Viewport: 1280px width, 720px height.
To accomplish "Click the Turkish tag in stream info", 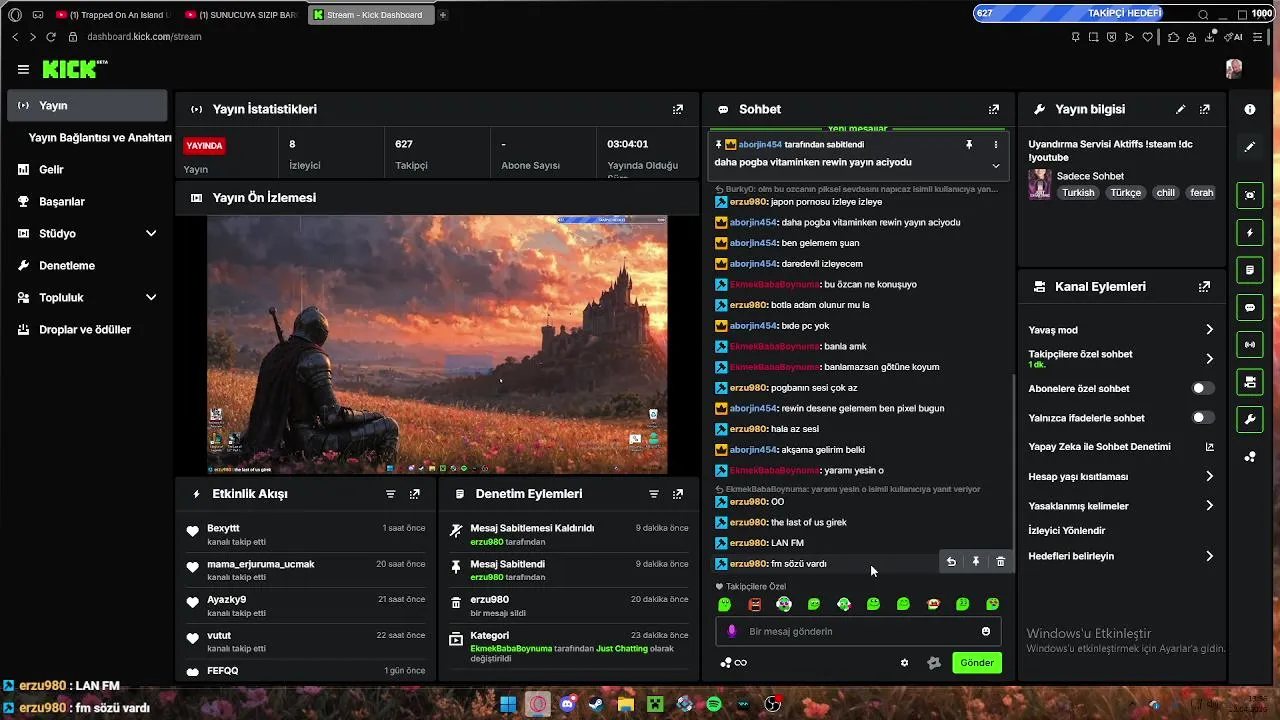I will pyautogui.click(x=1078, y=193).
